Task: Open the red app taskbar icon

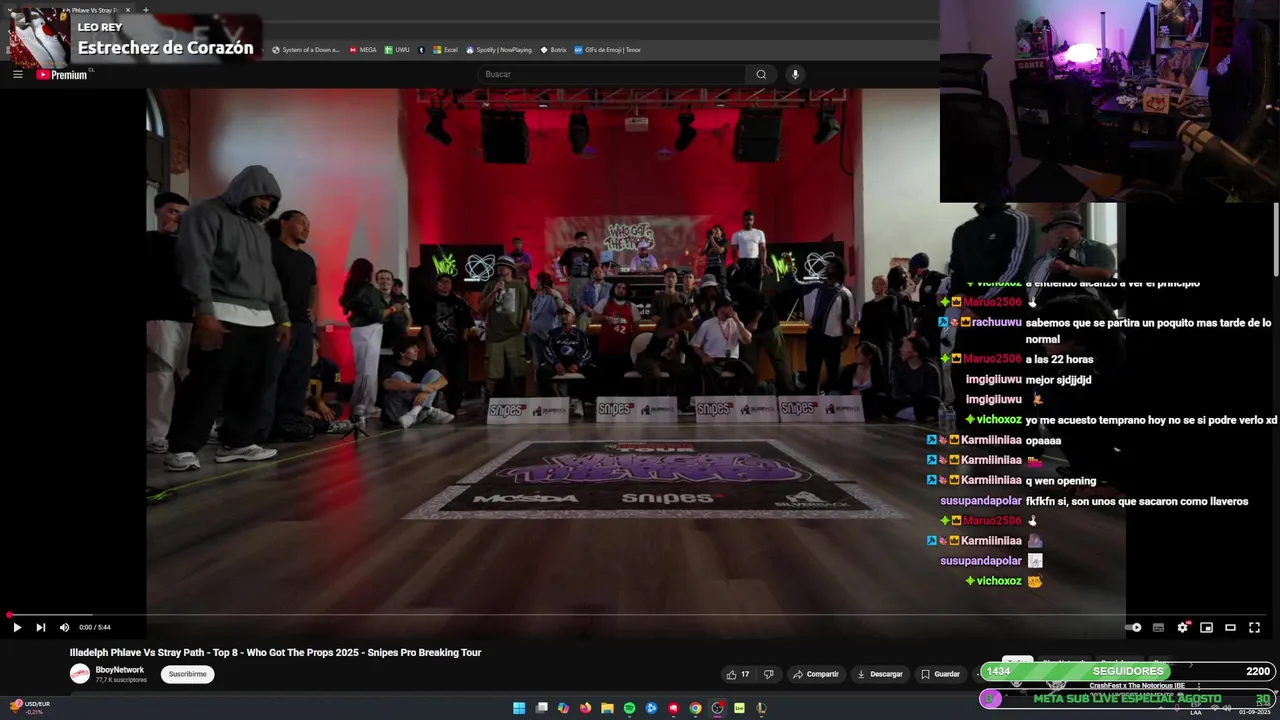Action: (x=673, y=708)
